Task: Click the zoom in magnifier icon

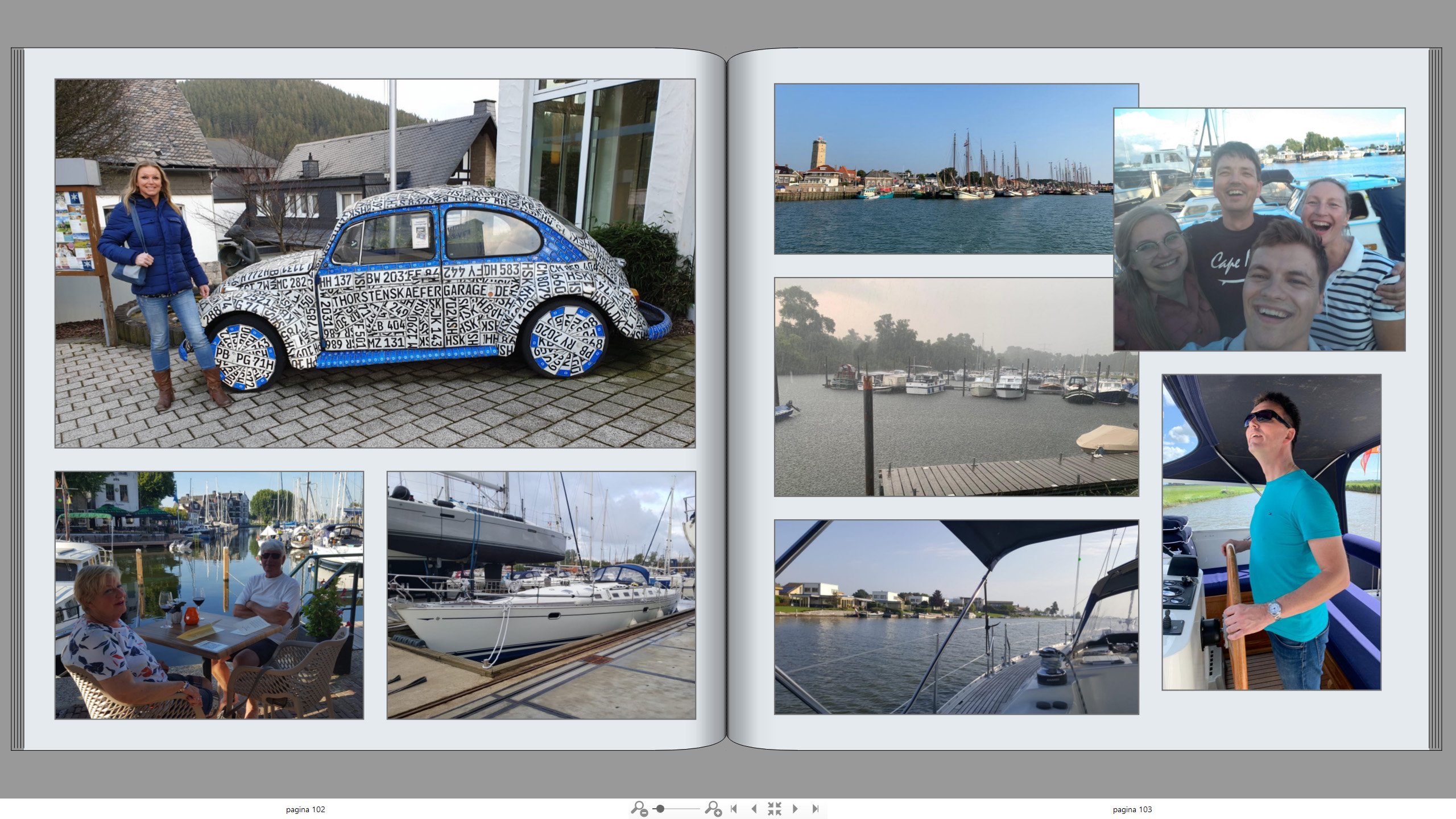Action: tap(713, 808)
